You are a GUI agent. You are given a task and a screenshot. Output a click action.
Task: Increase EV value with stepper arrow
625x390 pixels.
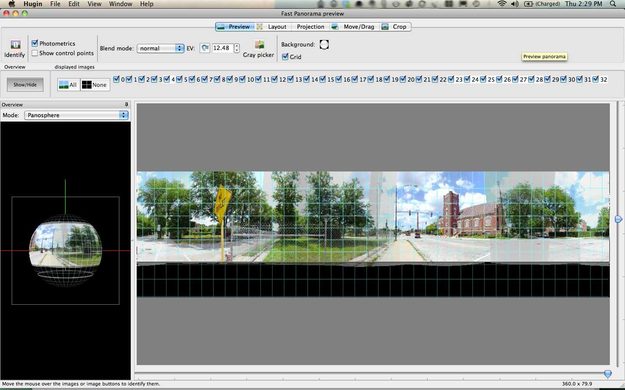click(x=237, y=45)
